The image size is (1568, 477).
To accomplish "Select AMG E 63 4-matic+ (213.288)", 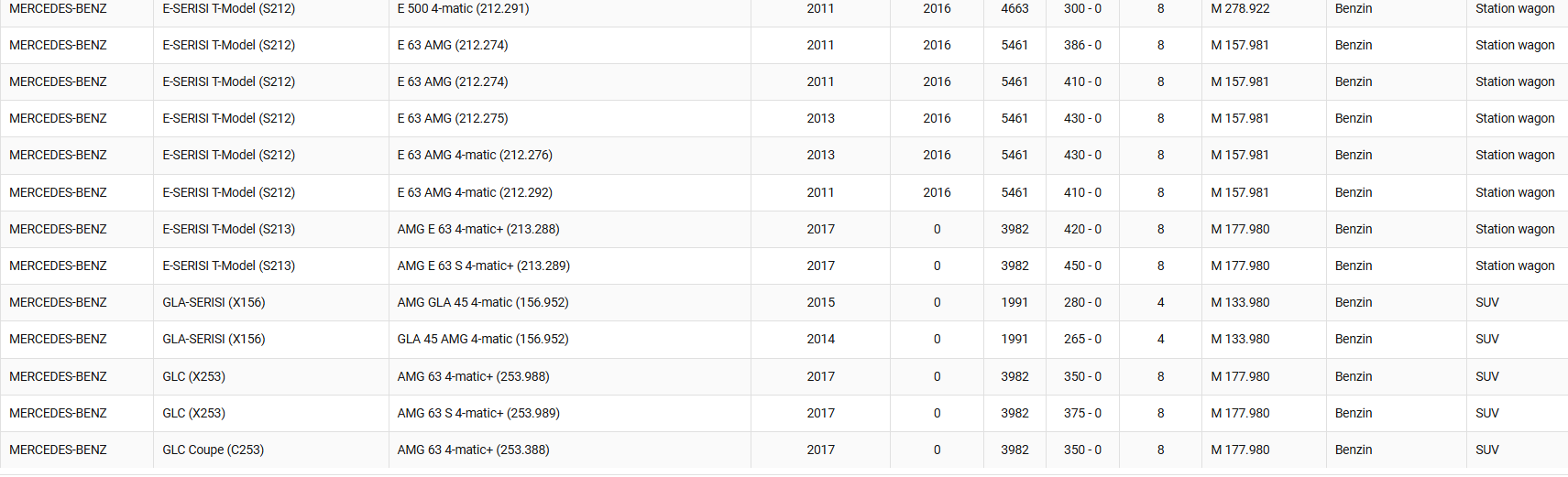I will tap(478, 229).
